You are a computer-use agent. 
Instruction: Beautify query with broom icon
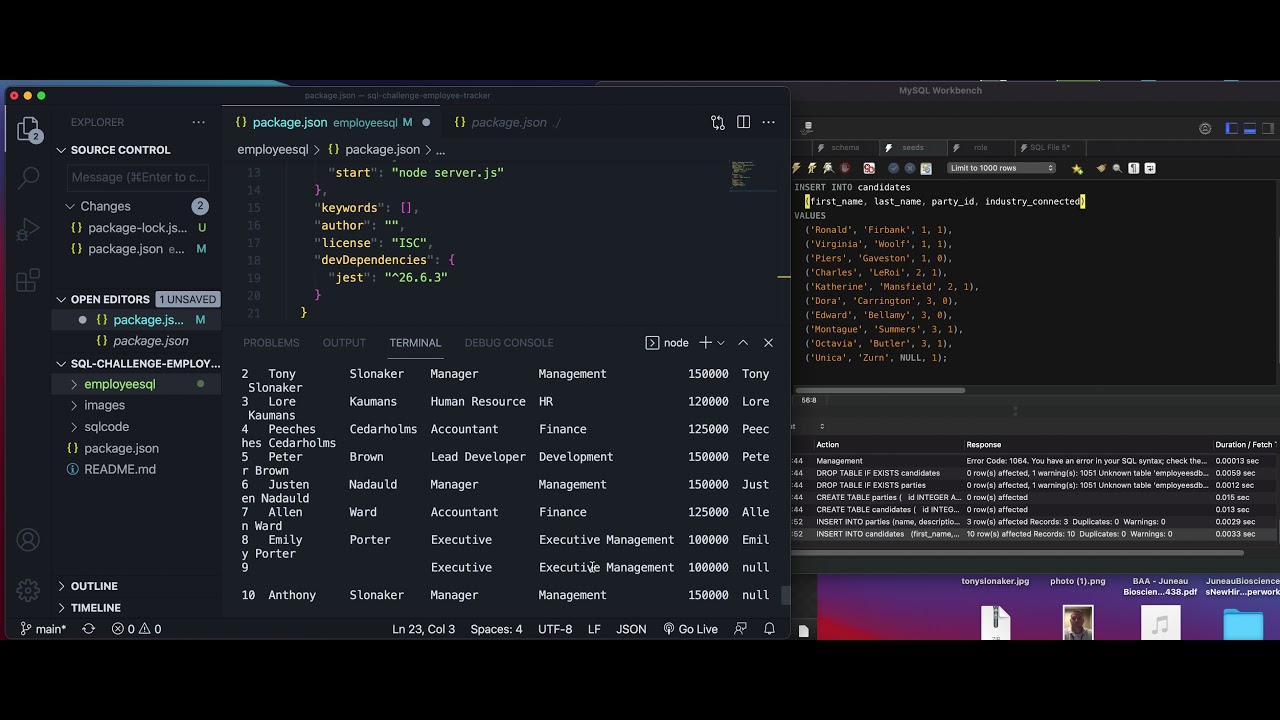1102,168
